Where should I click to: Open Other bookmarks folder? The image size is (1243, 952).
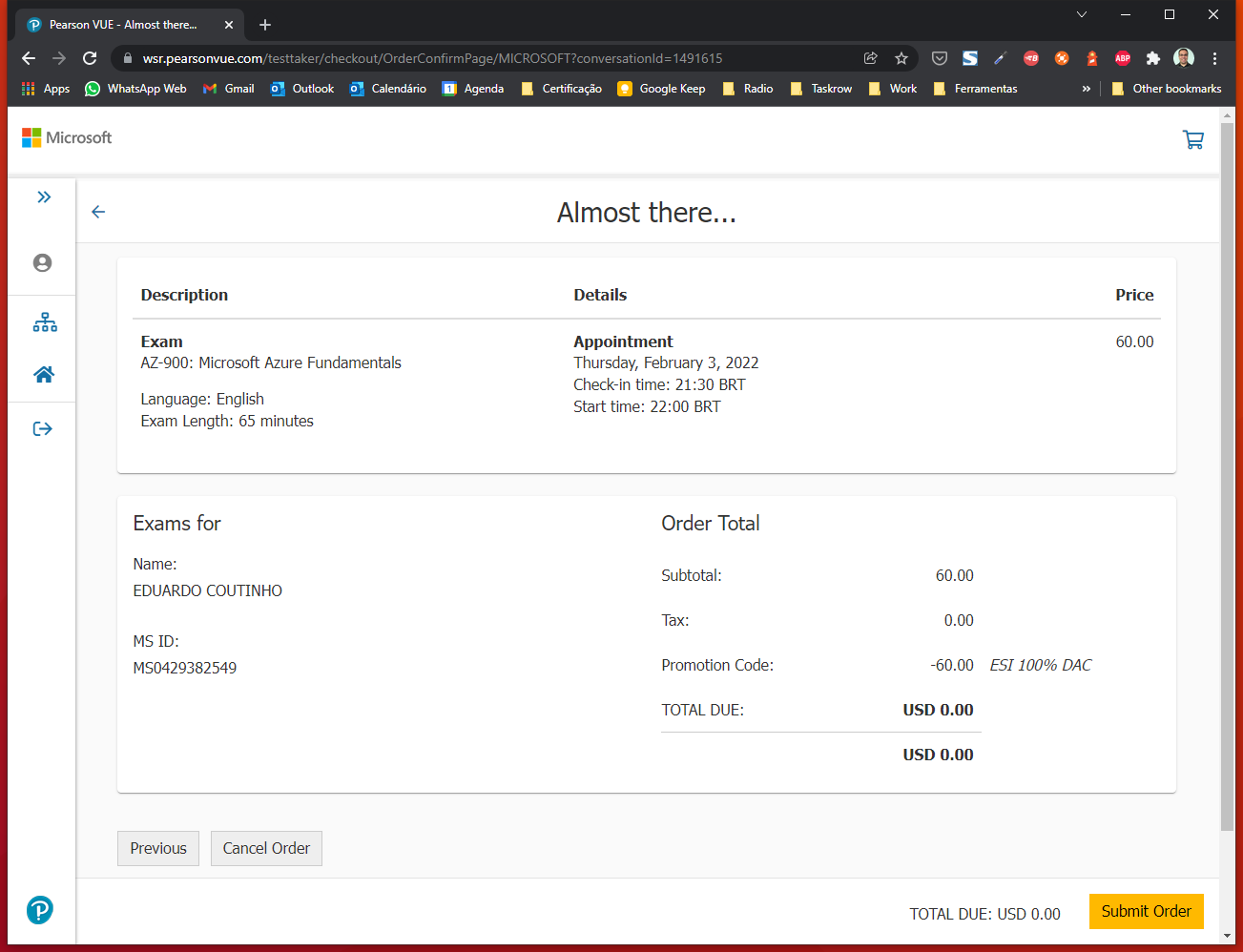(1167, 89)
